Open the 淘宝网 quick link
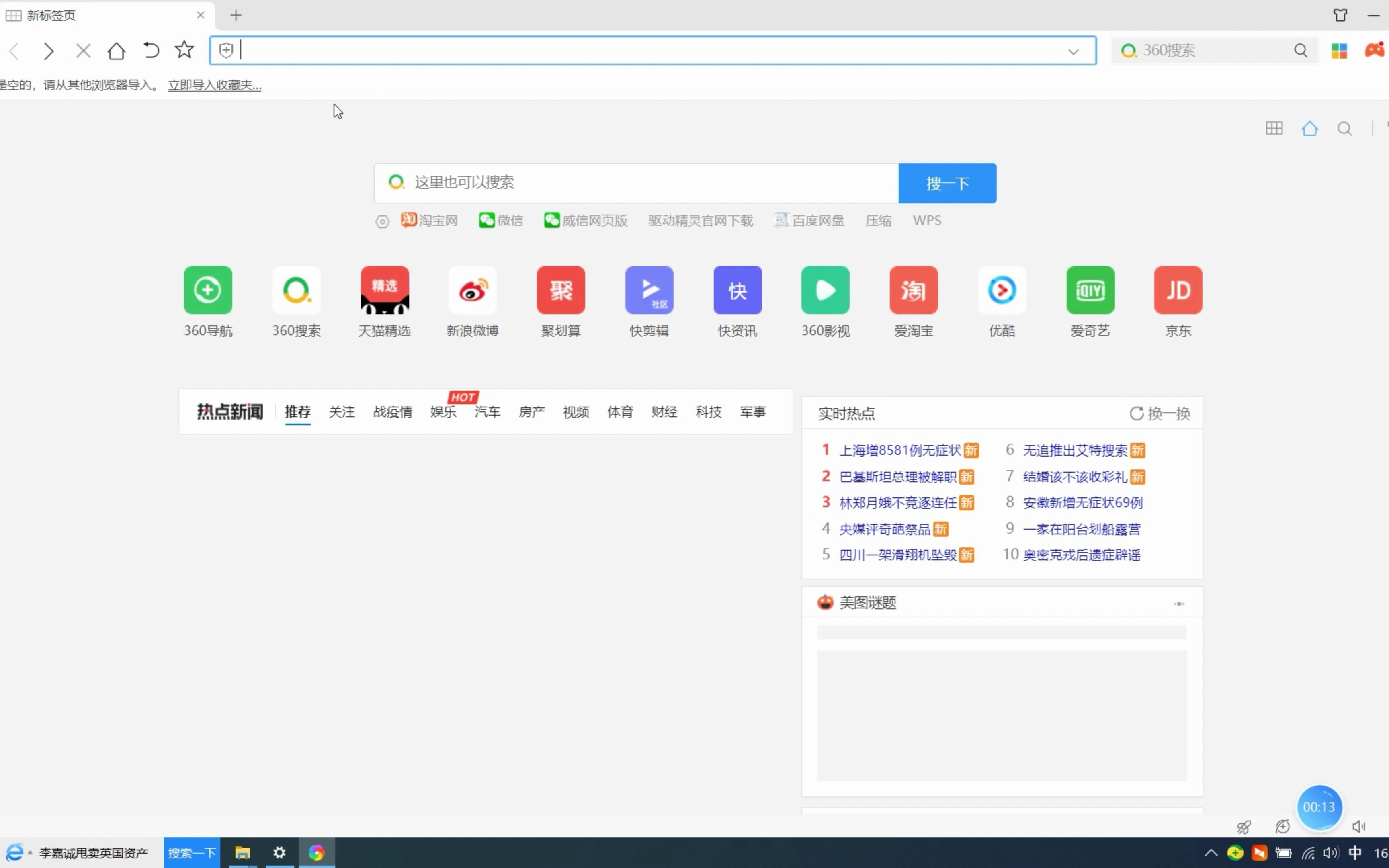1389x868 pixels. (x=429, y=221)
